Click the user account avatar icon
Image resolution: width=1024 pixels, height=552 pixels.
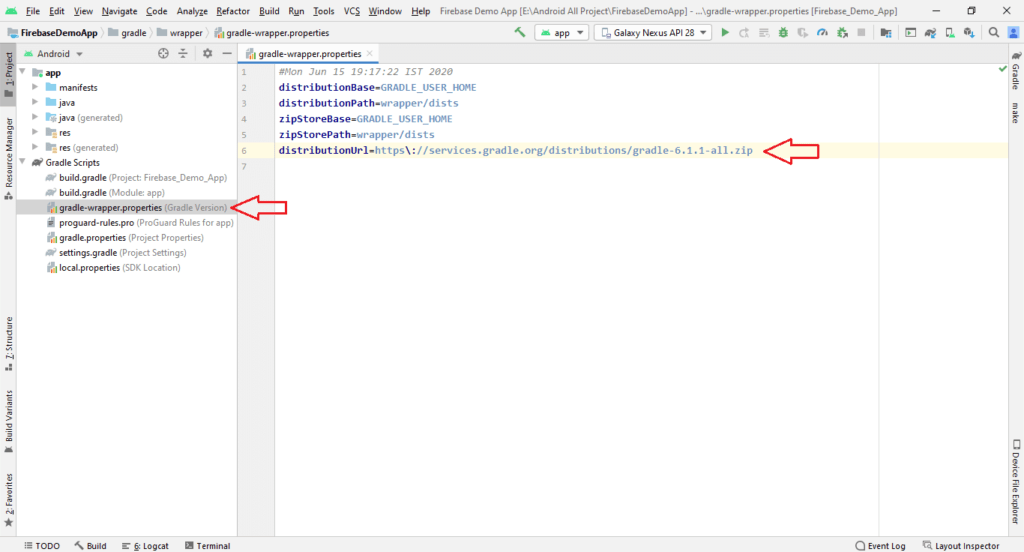pos(1014,32)
